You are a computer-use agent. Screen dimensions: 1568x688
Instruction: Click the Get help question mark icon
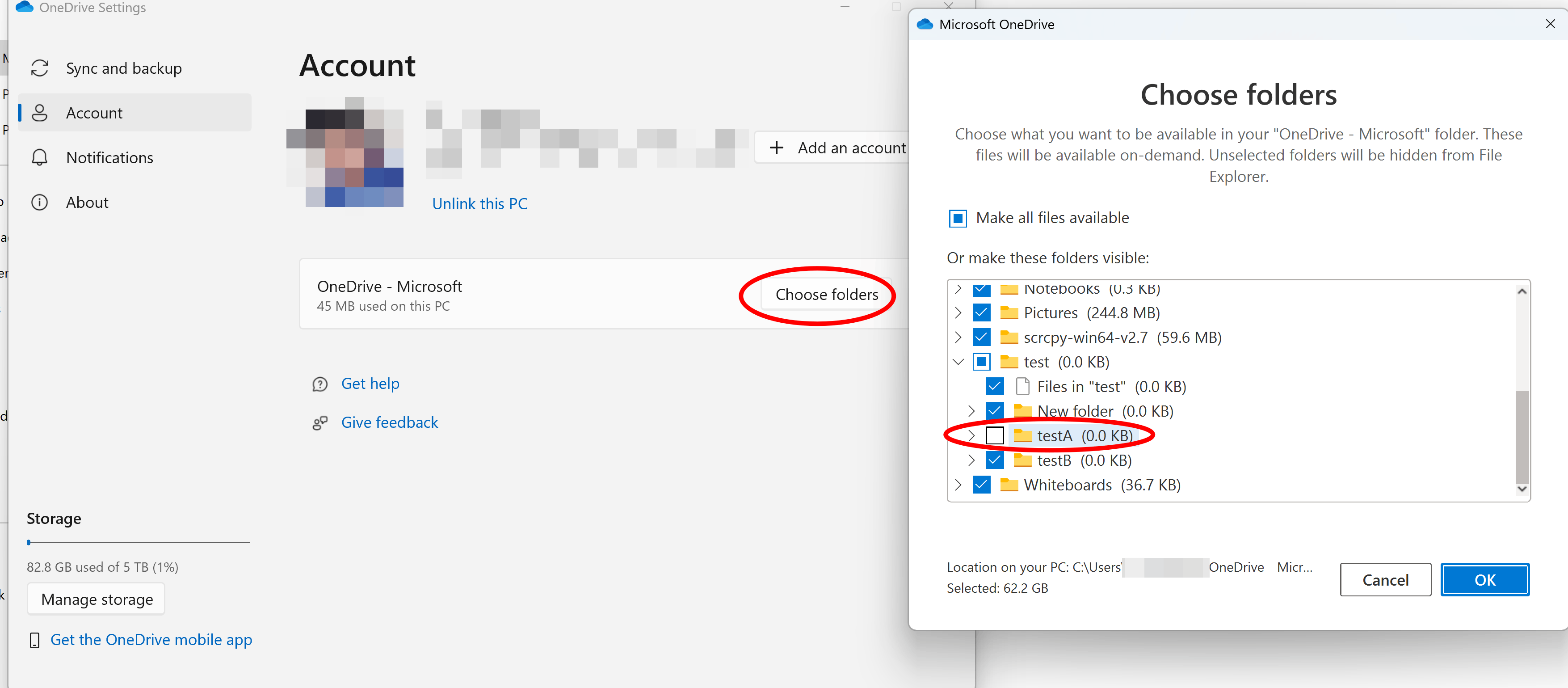[321, 384]
